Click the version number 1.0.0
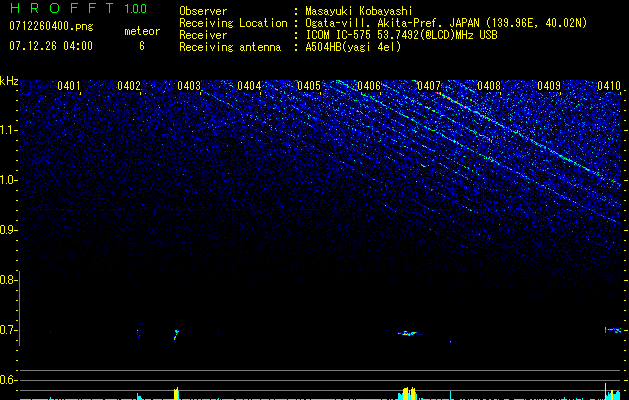The height and width of the screenshot is (400, 629). pos(136,8)
